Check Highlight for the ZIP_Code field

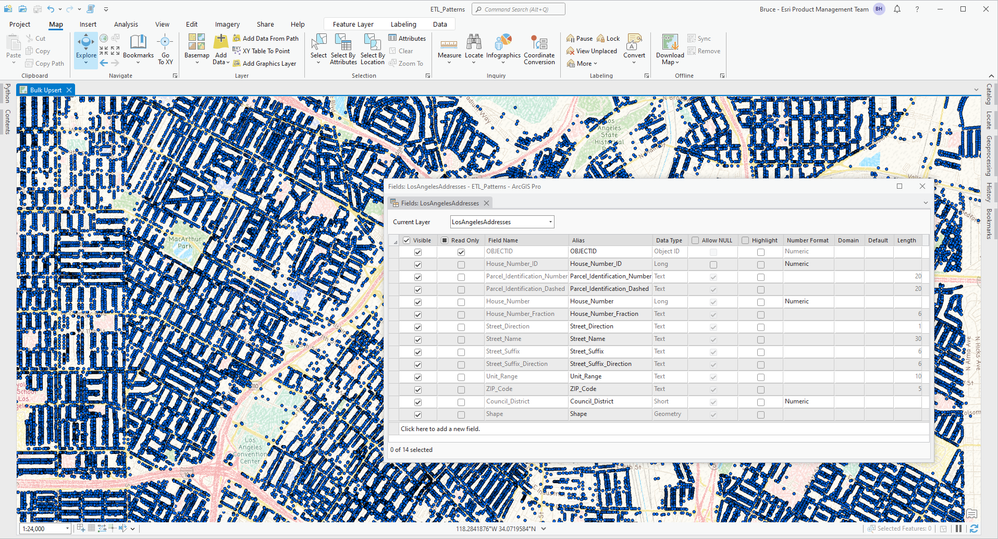point(761,389)
